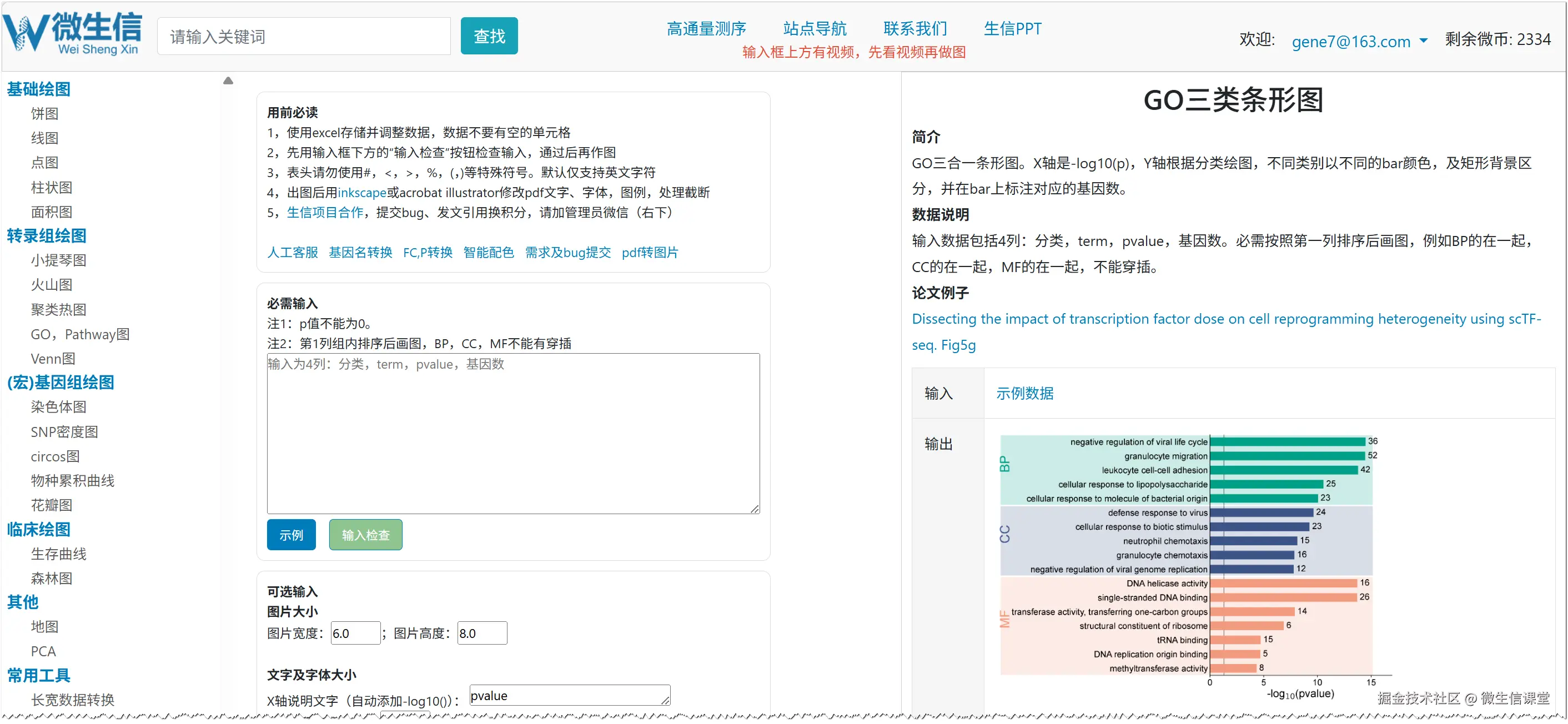Click the green 输入检查 button

coord(365,535)
